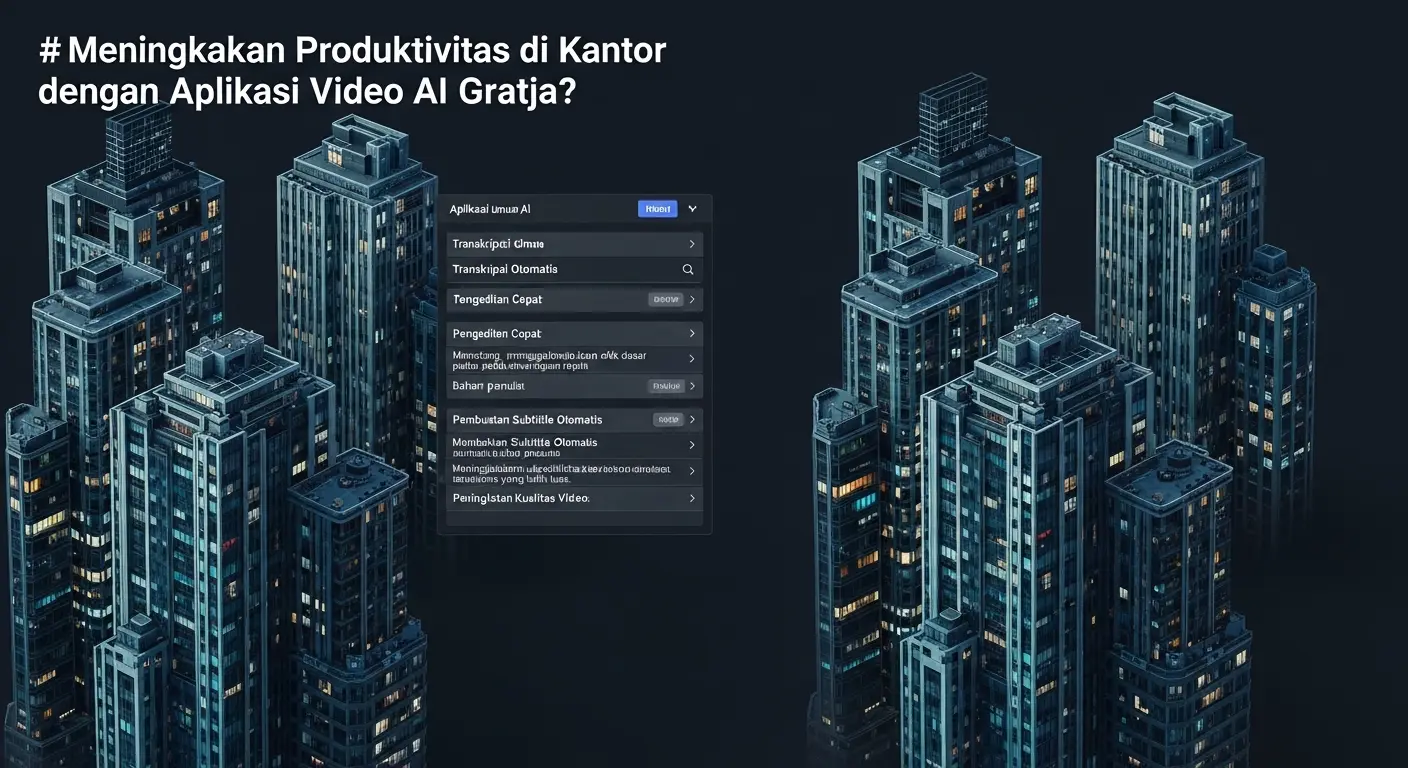1408x768 pixels.
Task: Open Transkripci Gmae using its arrow icon
Action: [x=692, y=243]
